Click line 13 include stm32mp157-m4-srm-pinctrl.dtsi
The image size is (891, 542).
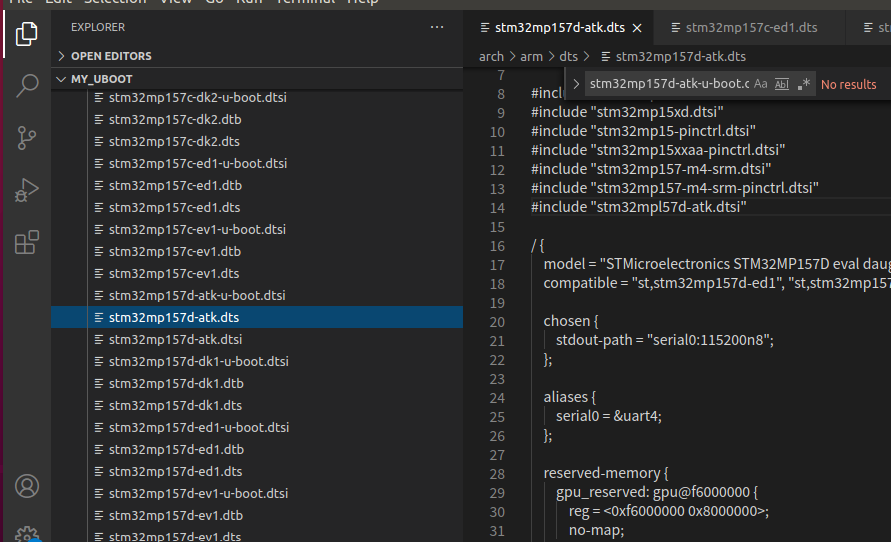tap(675, 189)
